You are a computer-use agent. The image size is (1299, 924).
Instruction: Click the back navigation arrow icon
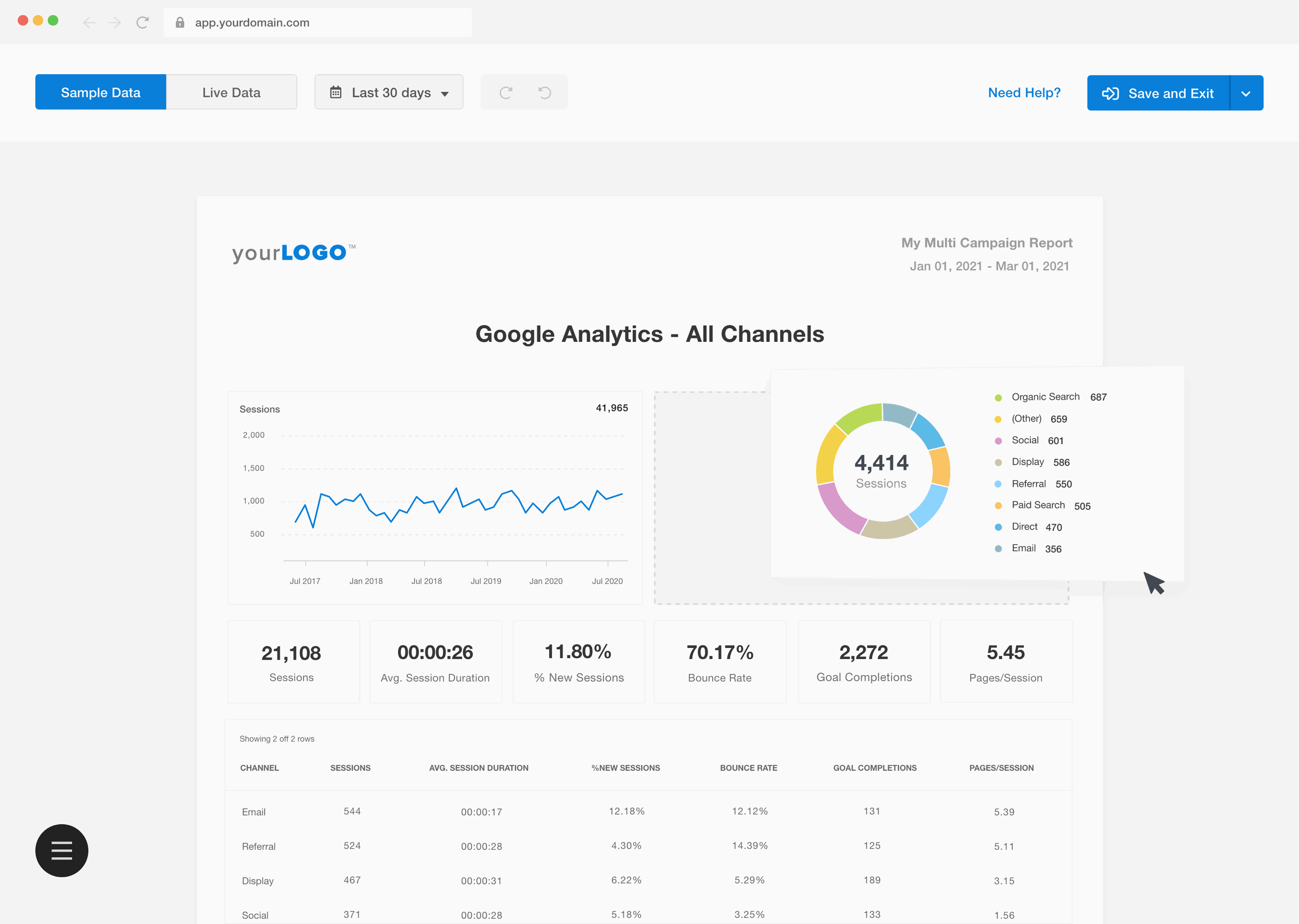(x=89, y=21)
